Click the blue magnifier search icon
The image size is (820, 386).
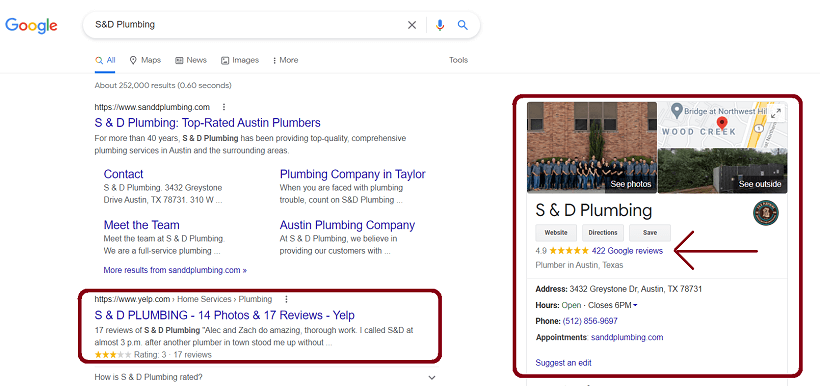point(462,25)
